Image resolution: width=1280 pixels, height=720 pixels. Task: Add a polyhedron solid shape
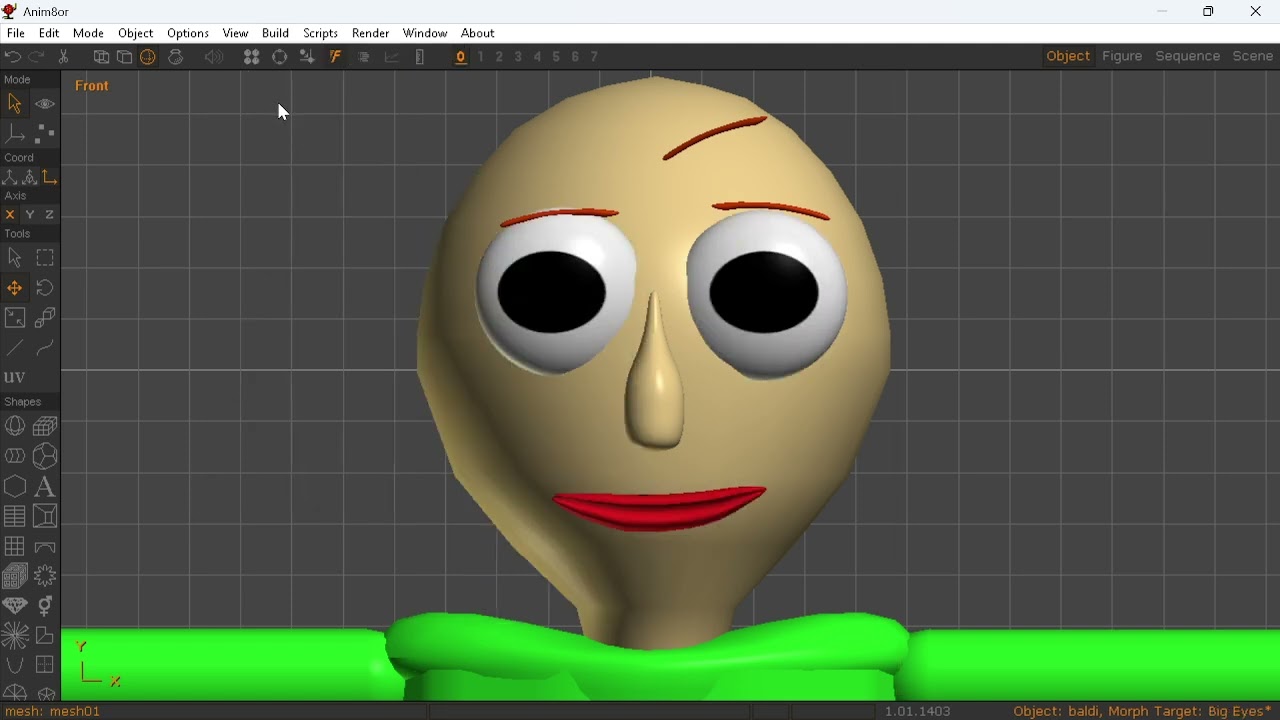tap(45, 456)
